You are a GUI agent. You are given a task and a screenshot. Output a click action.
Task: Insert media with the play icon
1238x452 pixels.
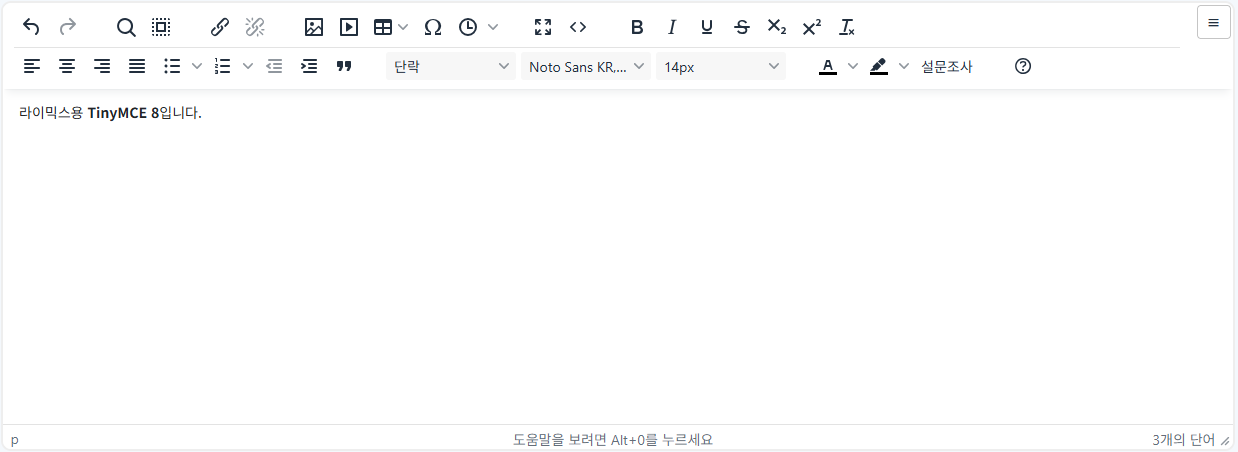[x=348, y=27]
